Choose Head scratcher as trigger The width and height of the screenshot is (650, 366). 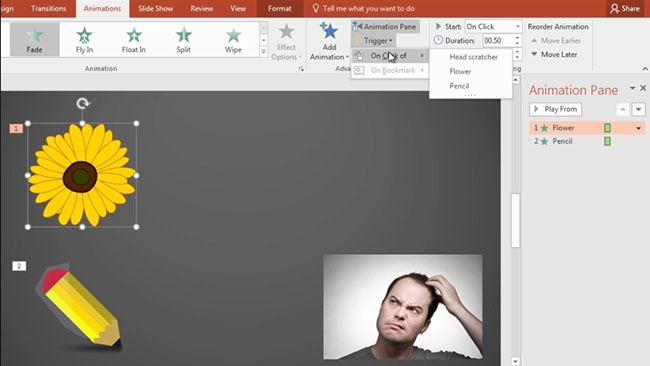click(471, 57)
